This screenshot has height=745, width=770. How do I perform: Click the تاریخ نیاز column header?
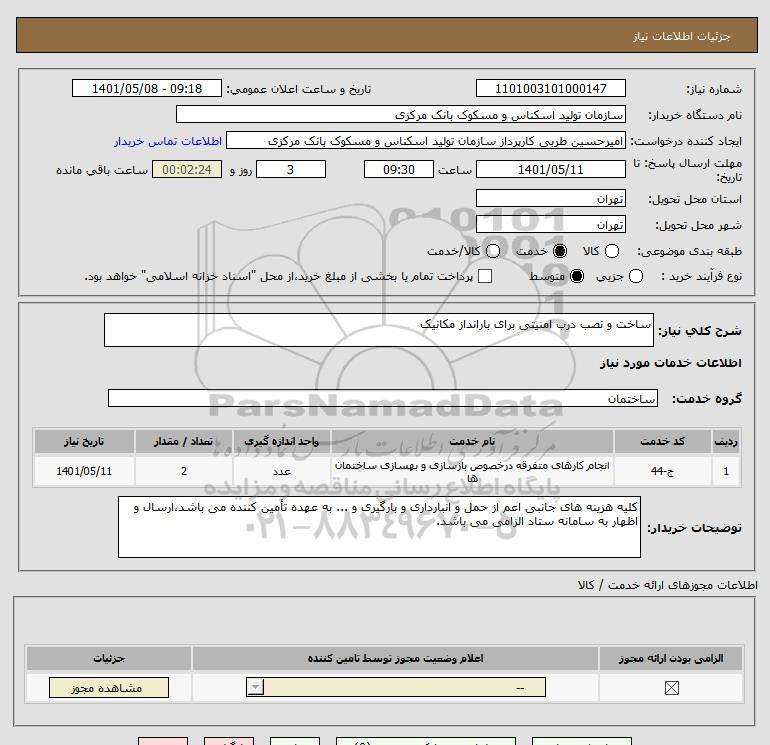(84, 441)
